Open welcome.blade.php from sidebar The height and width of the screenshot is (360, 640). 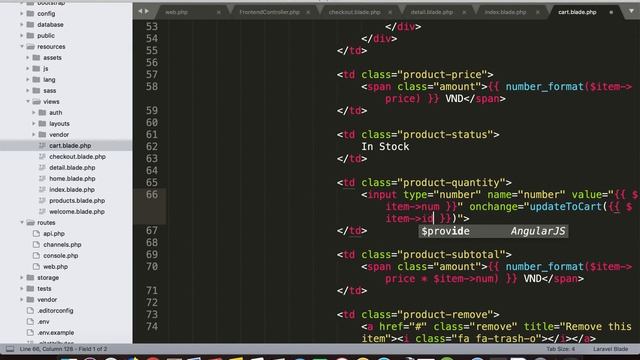pyautogui.click(x=77, y=212)
